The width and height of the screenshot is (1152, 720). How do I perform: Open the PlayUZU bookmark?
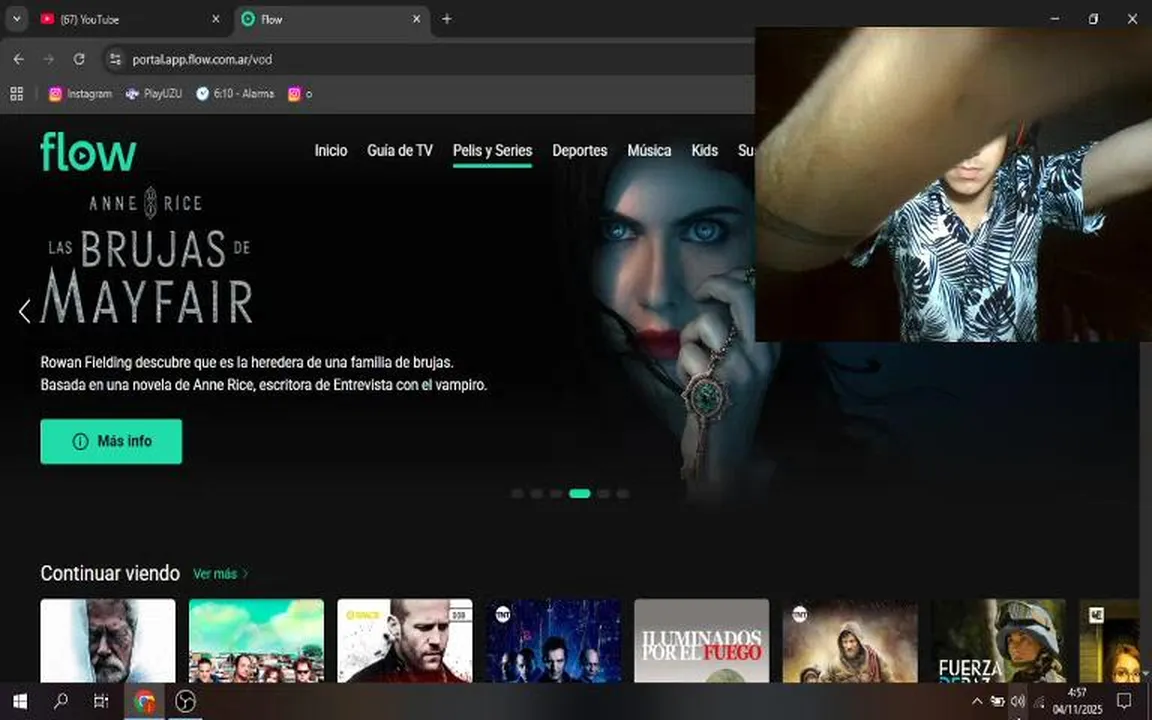[154, 93]
